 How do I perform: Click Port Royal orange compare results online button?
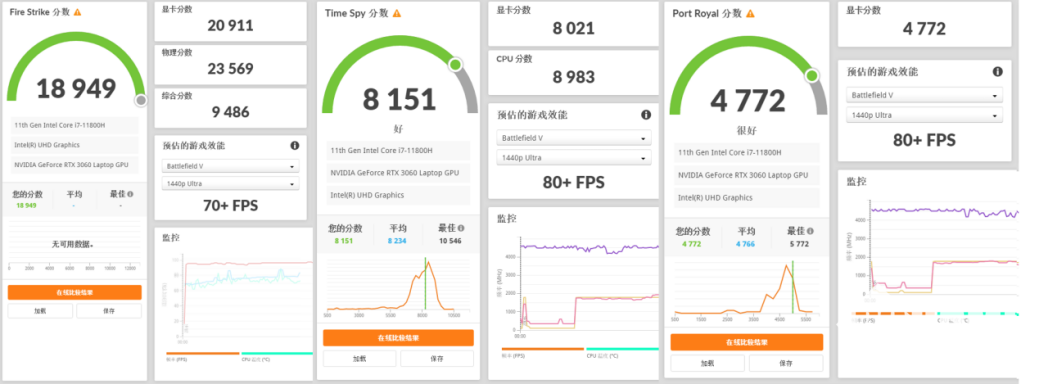point(747,342)
